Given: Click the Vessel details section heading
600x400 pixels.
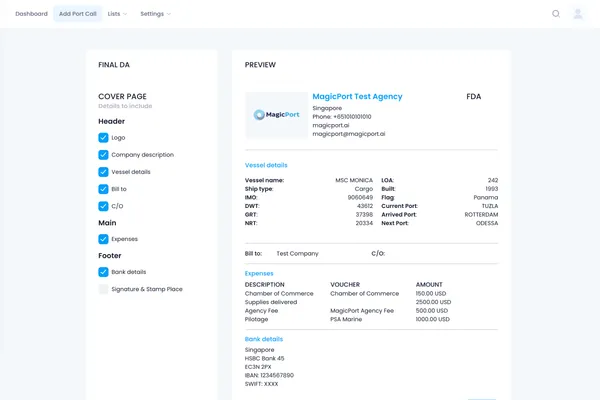Looking at the screenshot, I should (266, 165).
